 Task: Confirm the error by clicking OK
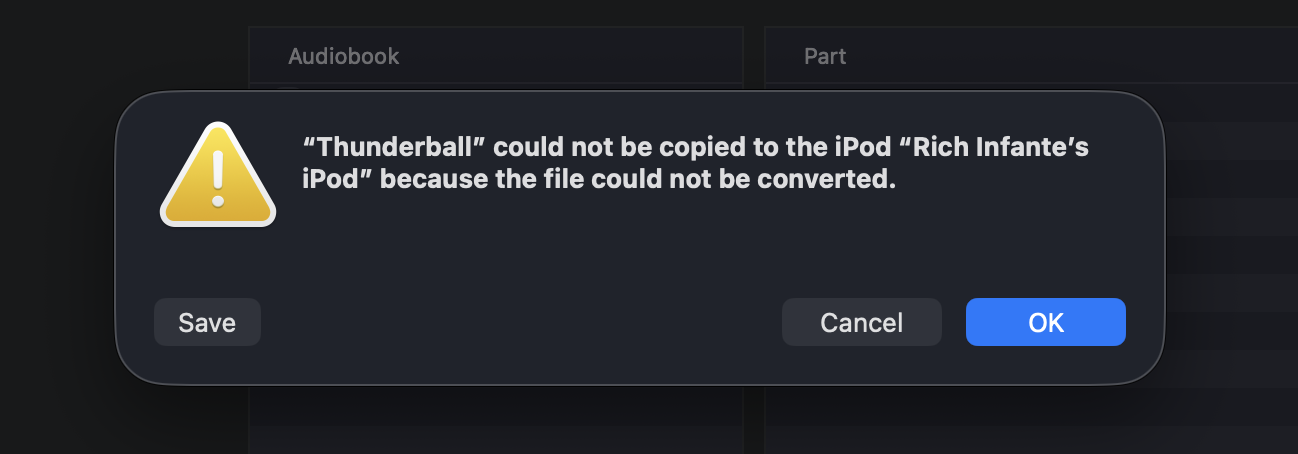1045,322
